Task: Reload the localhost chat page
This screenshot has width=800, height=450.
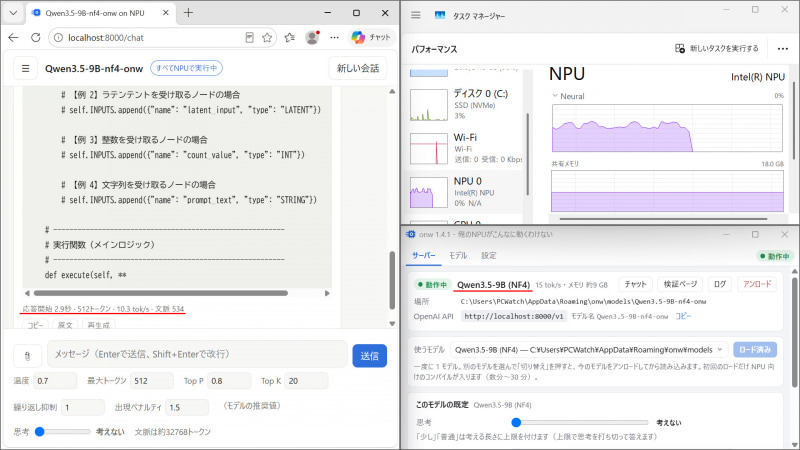Action: click(x=35, y=37)
